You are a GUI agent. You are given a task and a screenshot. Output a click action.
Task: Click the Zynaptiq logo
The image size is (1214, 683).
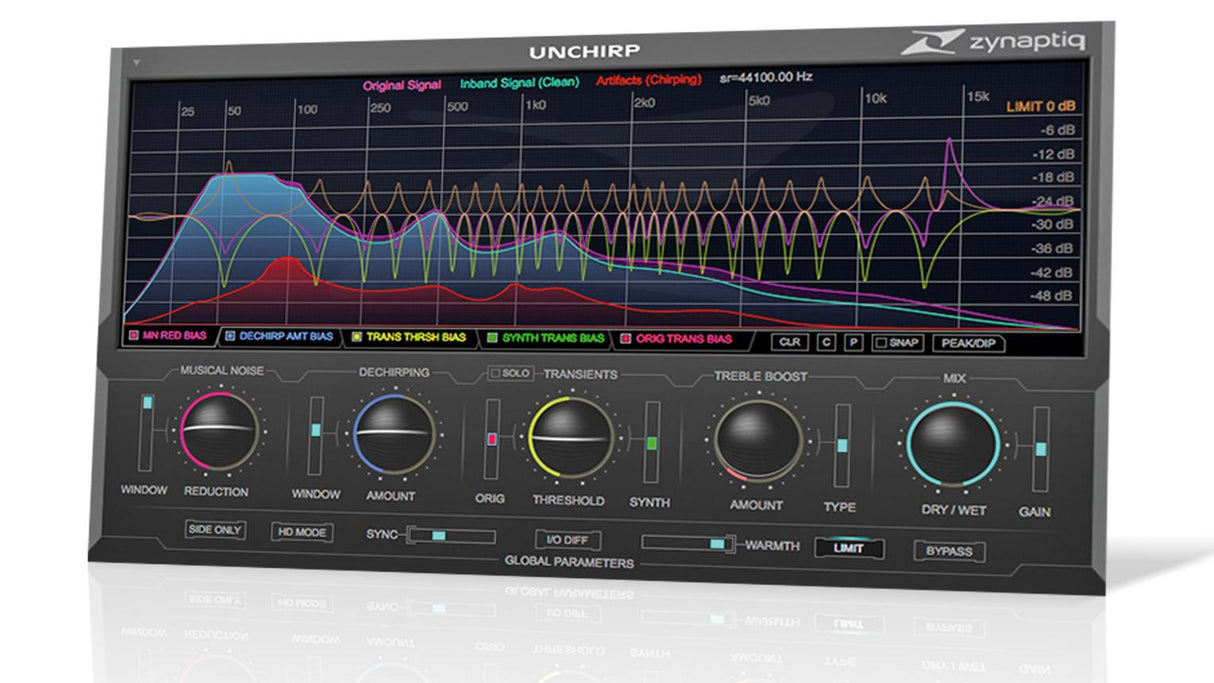(993, 42)
